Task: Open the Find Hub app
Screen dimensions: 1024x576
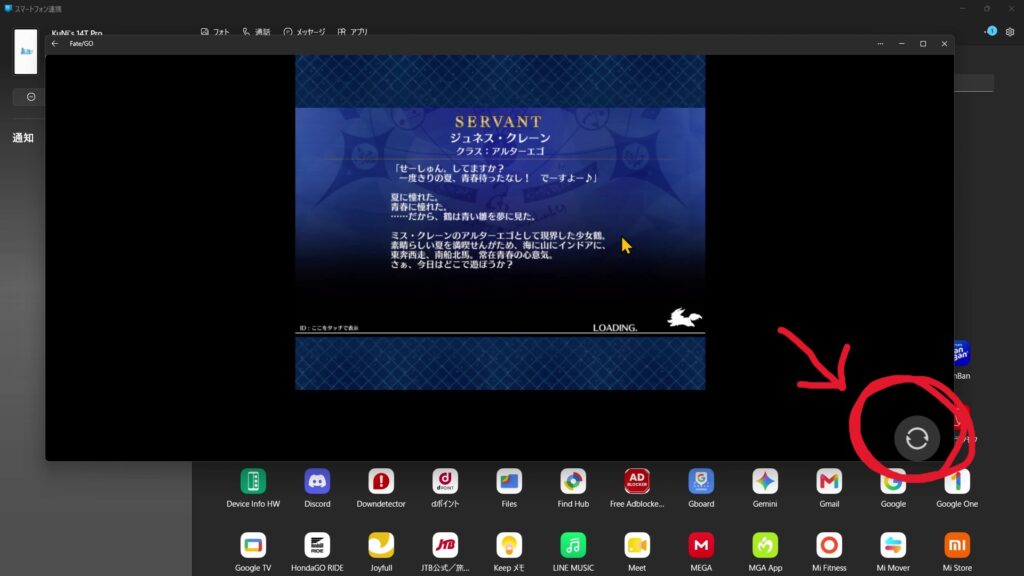Action: coord(573,488)
